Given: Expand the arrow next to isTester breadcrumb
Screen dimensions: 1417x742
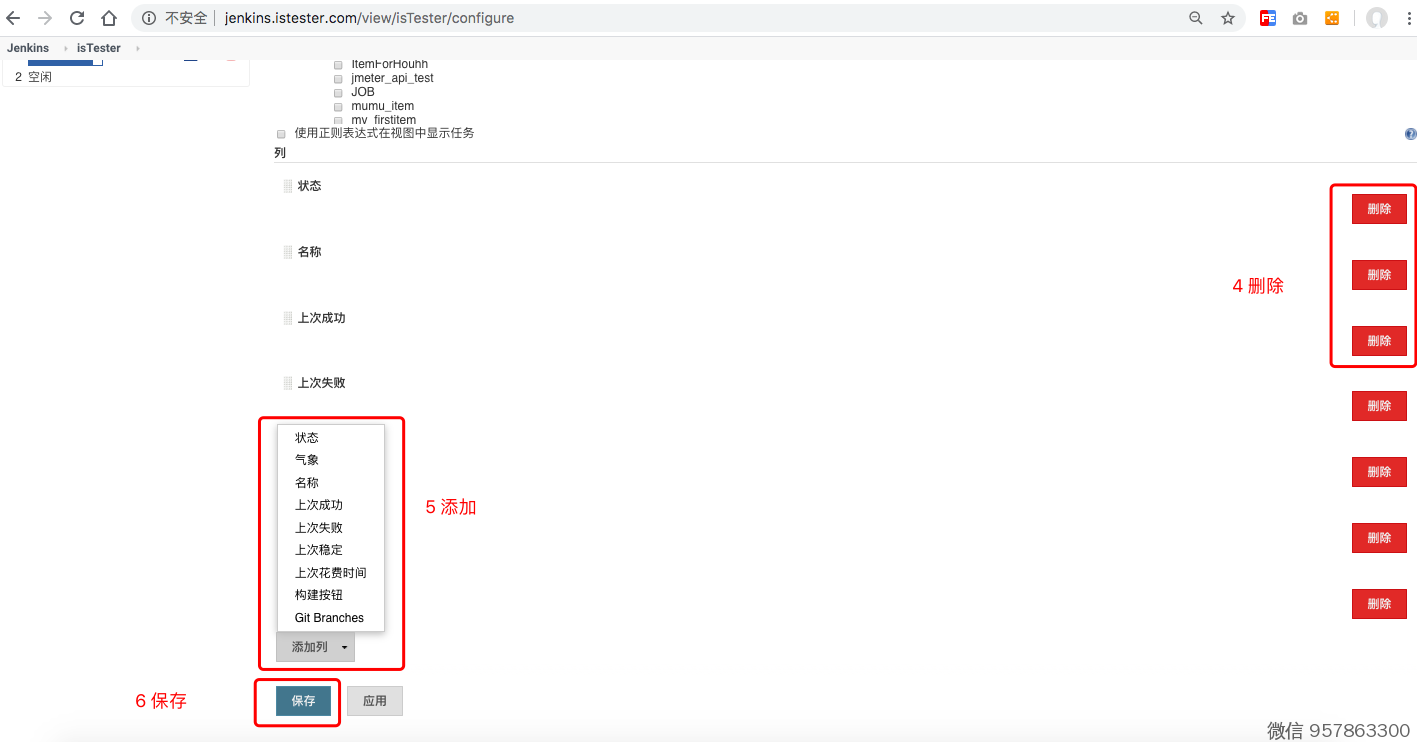Looking at the screenshot, I should (137, 48).
